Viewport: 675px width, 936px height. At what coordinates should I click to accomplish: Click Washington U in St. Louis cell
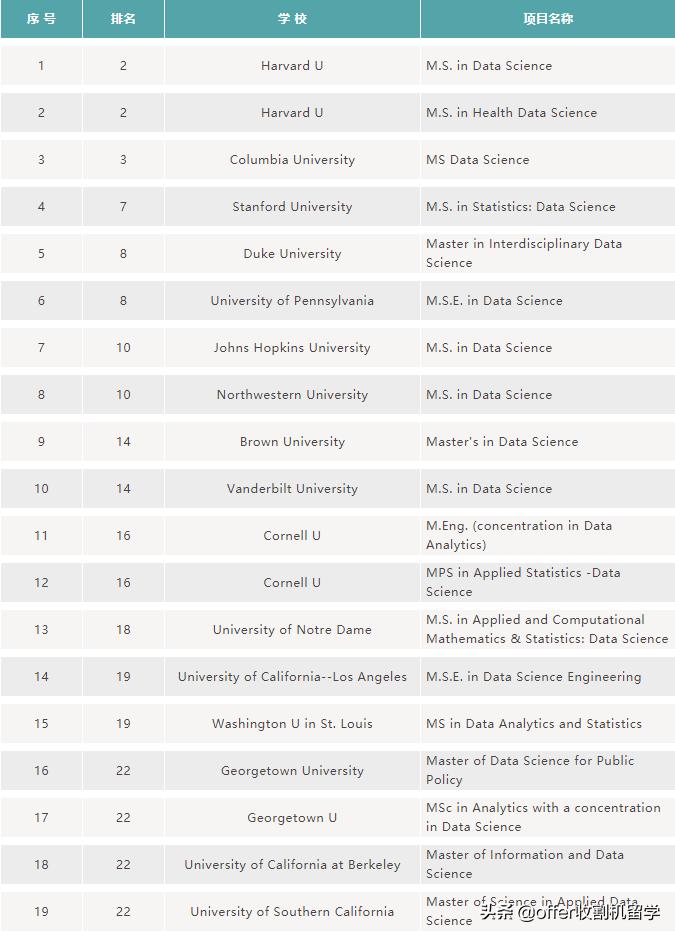click(x=292, y=724)
